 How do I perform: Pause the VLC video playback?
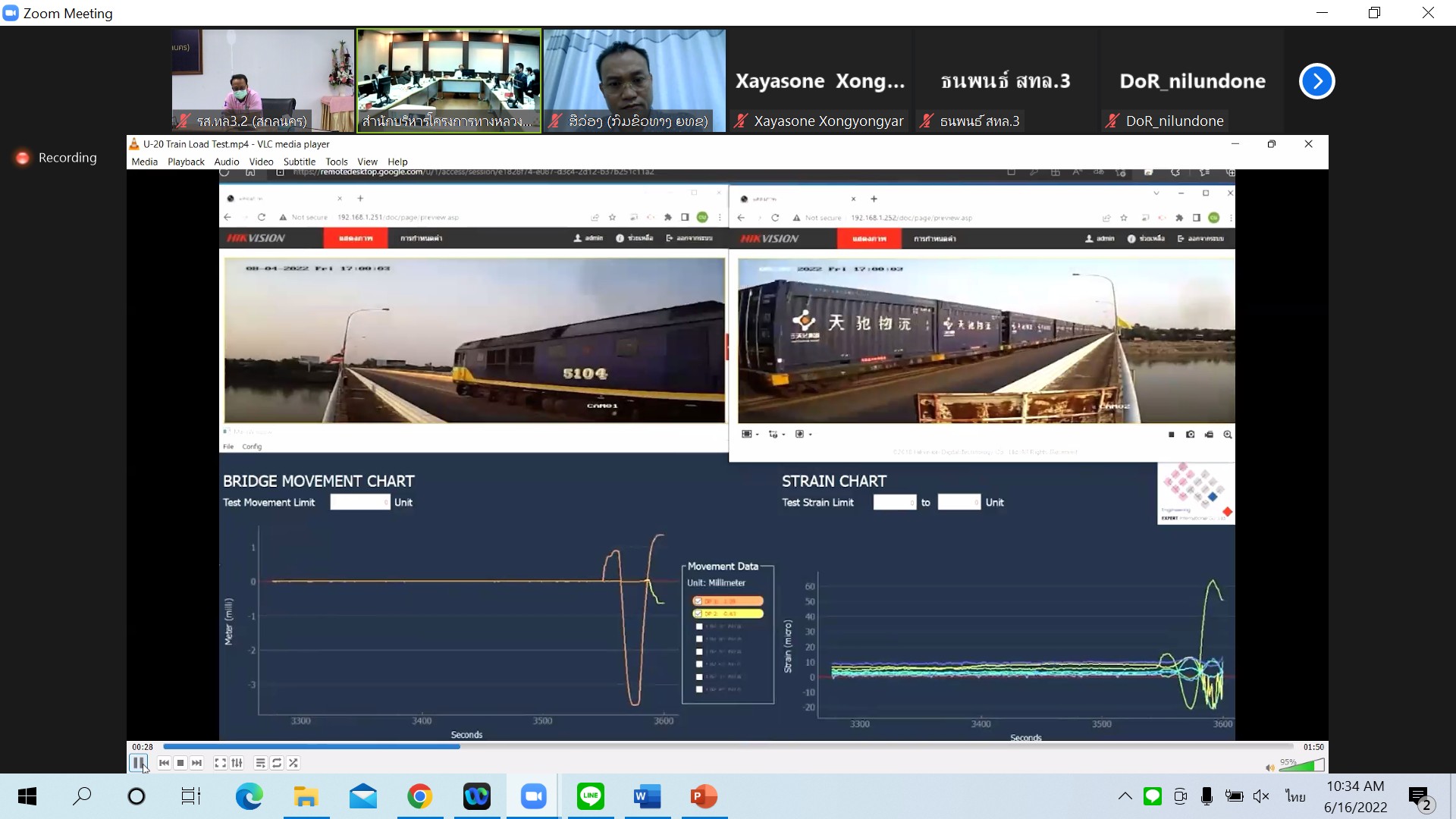click(138, 763)
